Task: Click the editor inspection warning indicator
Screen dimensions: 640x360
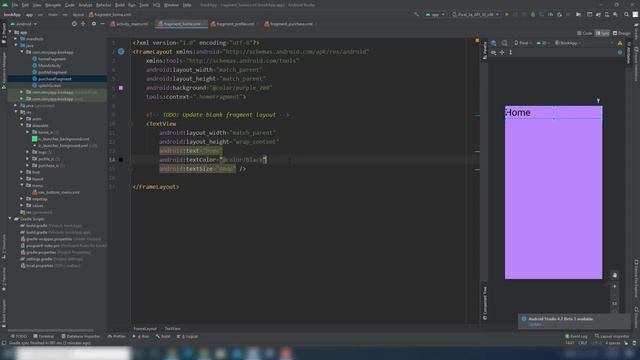Action: 477,40
